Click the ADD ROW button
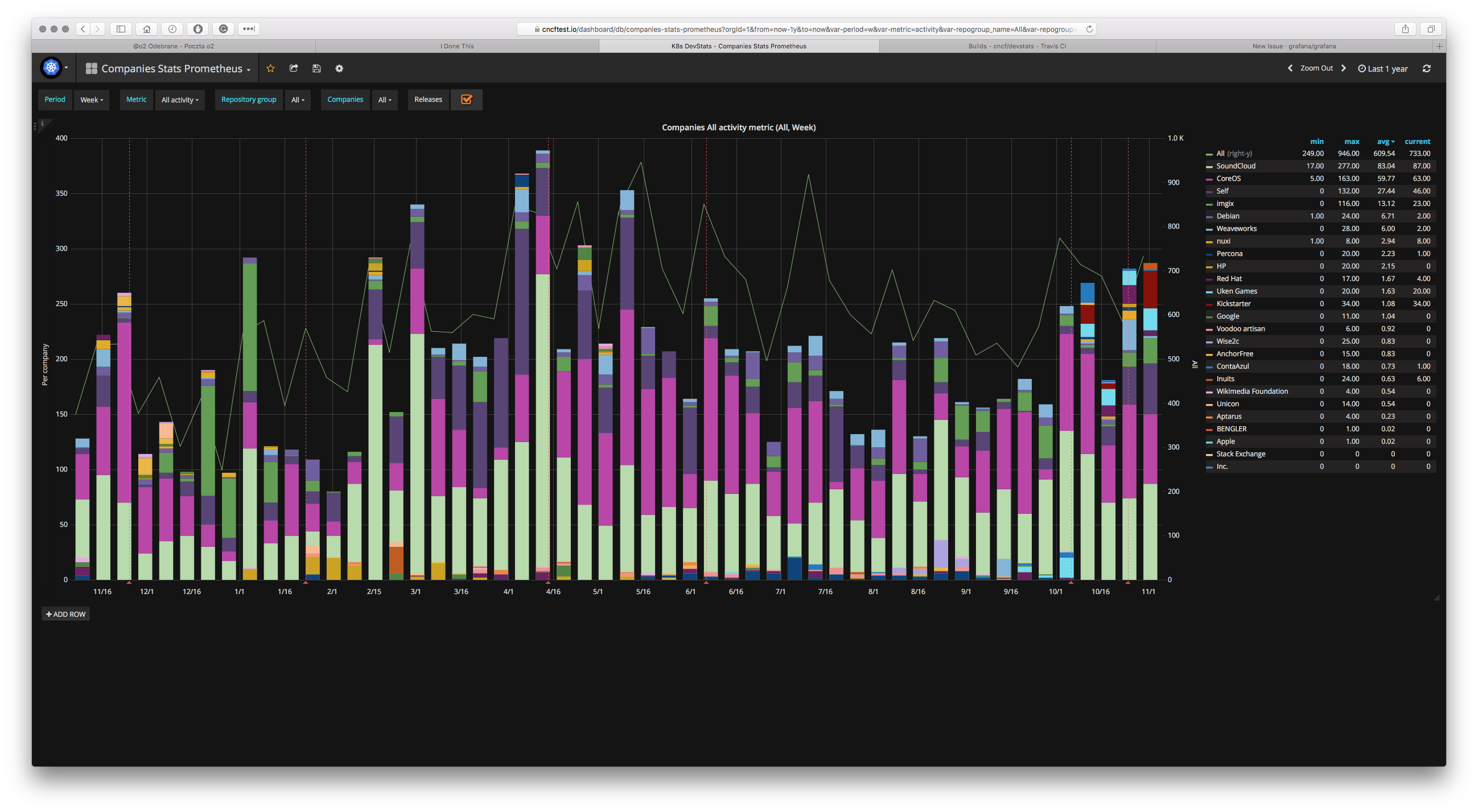This screenshot has height=812, width=1478. pyautogui.click(x=65, y=613)
